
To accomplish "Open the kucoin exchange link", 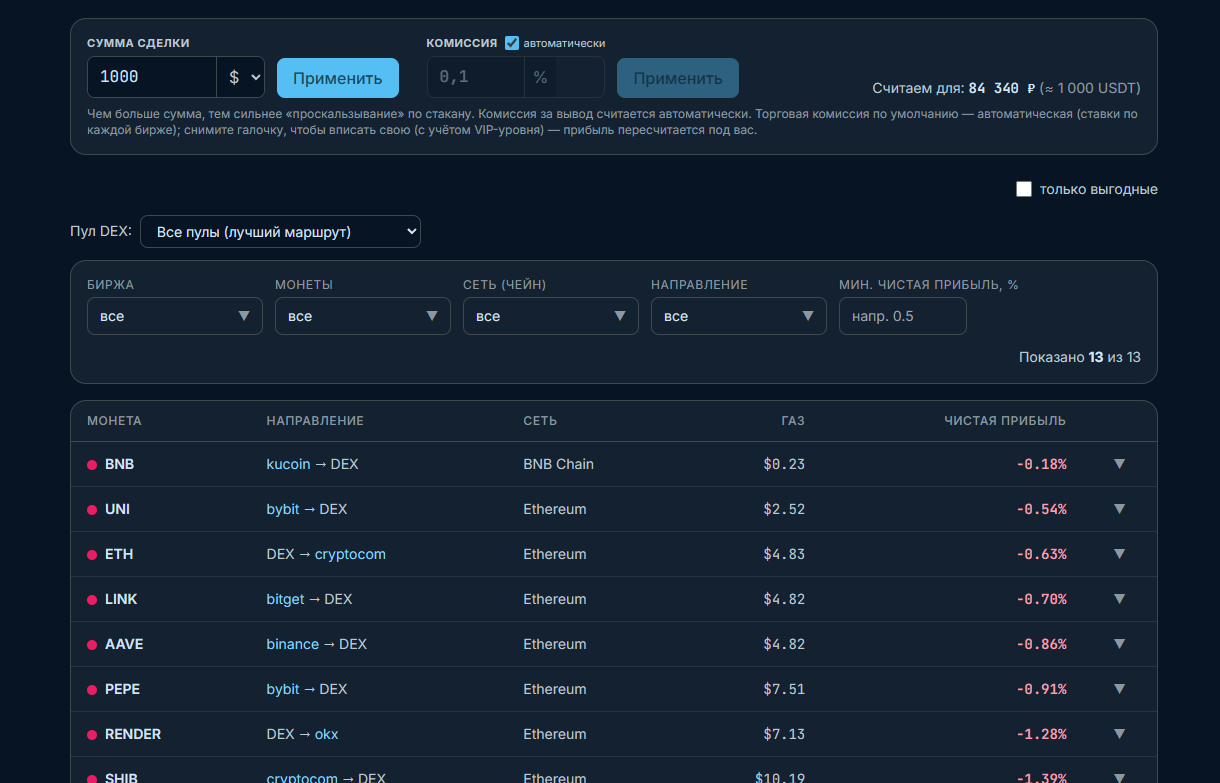I will click(288, 464).
